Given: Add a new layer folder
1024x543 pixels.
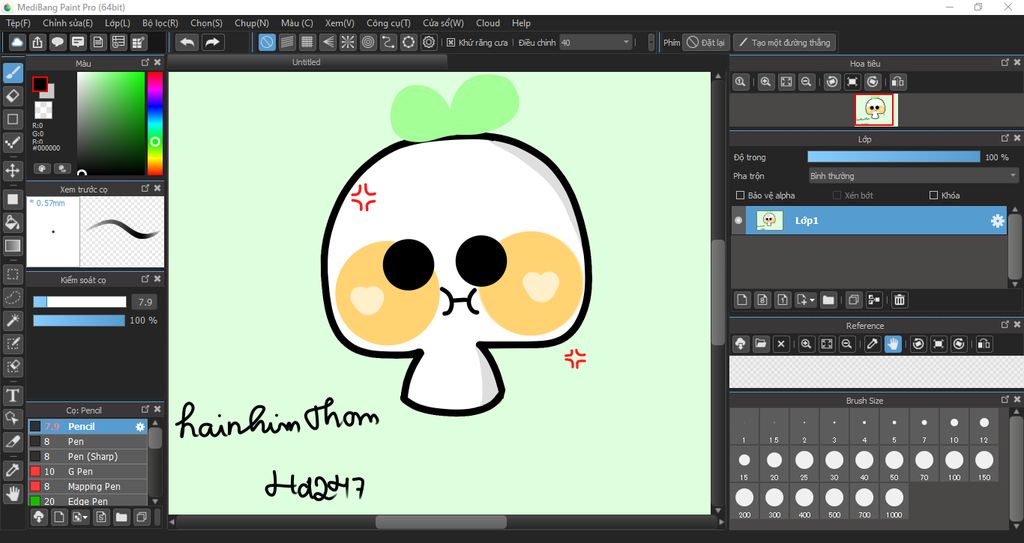Looking at the screenshot, I should (828, 300).
